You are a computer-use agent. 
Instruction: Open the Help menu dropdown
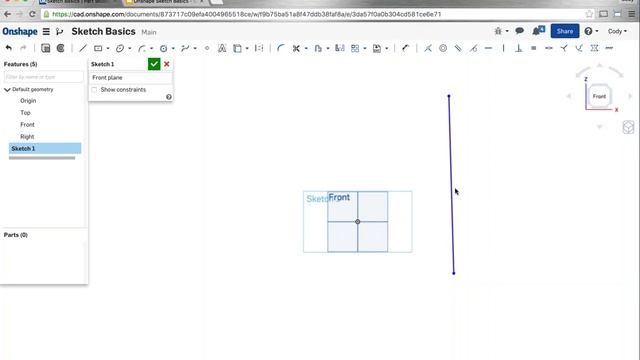tap(591, 31)
